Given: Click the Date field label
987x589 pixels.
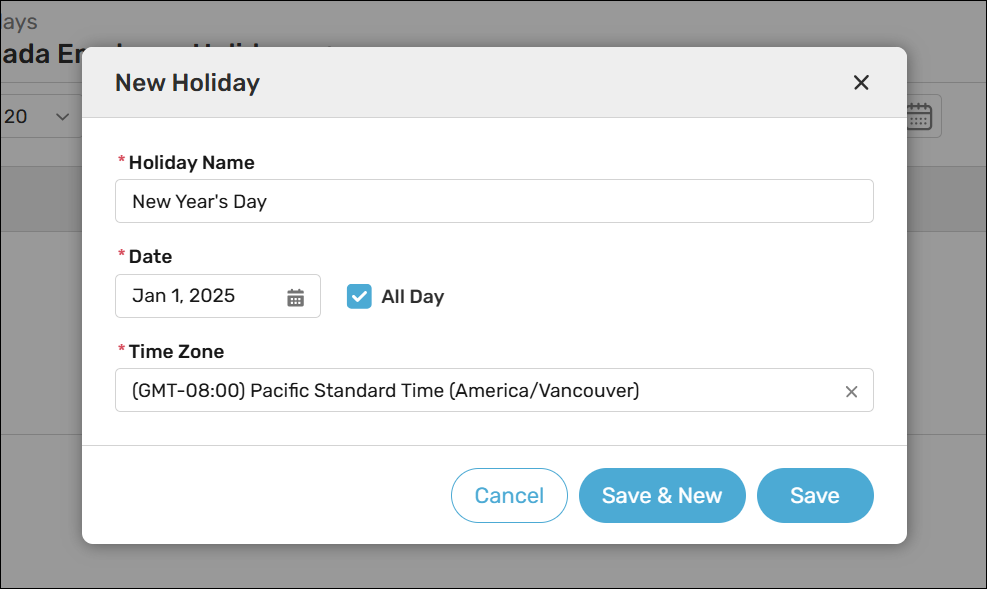Looking at the screenshot, I should (x=150, y=257).
